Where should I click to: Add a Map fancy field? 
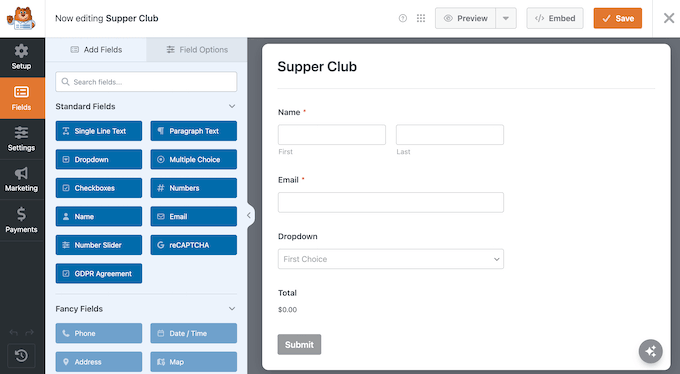click(x=193, y=362)
